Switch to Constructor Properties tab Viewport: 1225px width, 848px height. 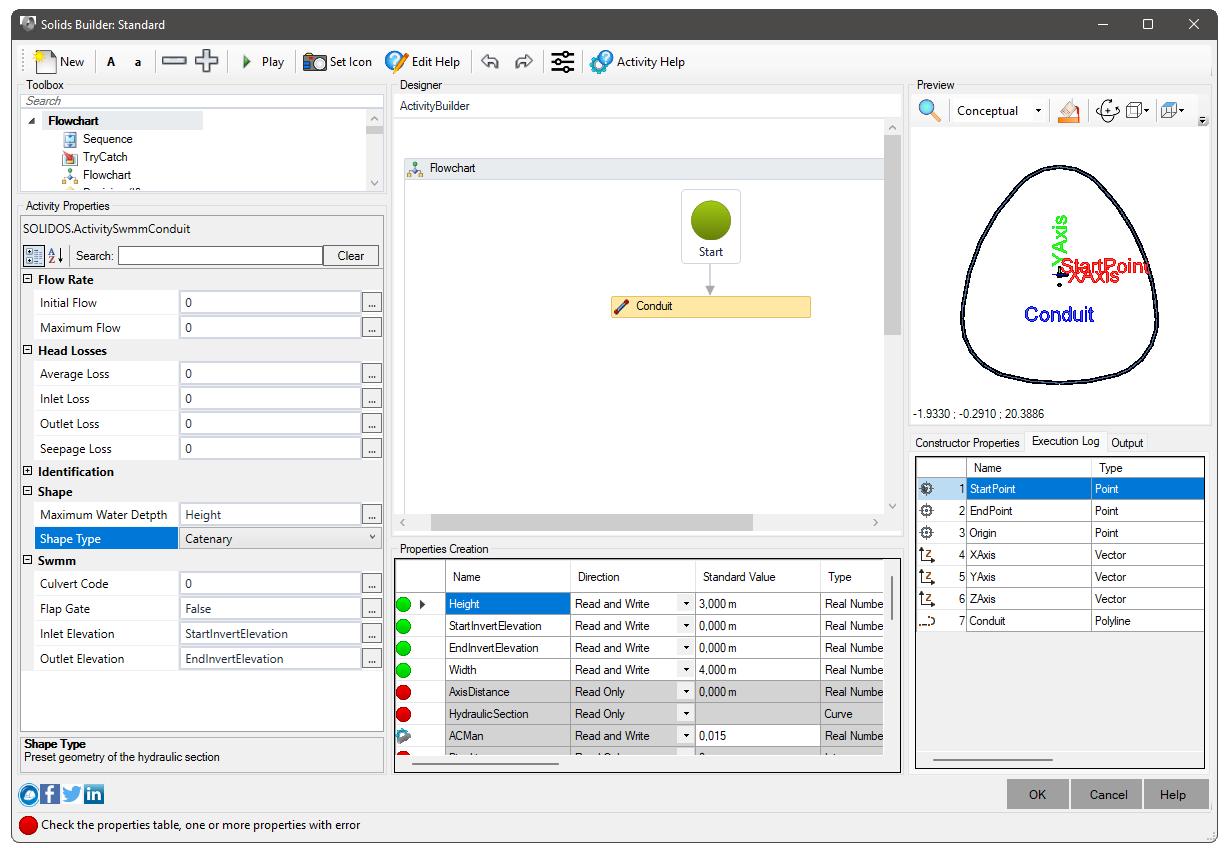click(967, 443)
